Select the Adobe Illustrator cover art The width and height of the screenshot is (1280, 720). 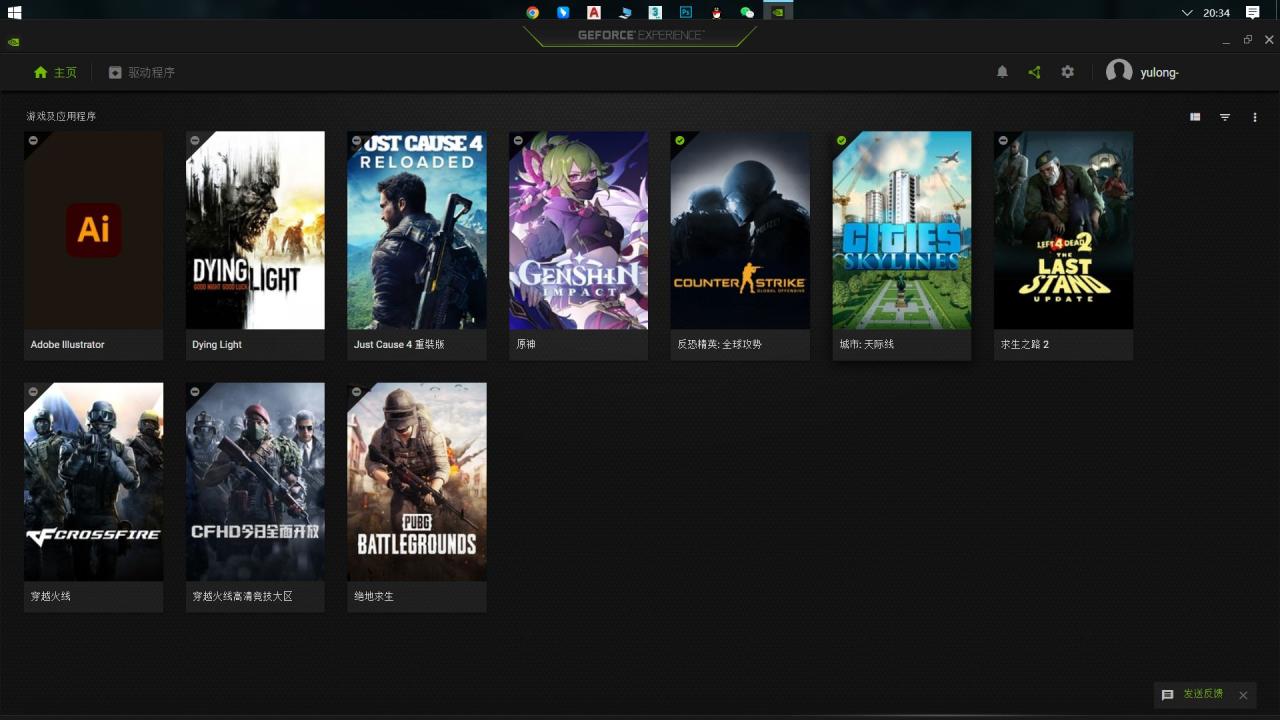point(94,230)
